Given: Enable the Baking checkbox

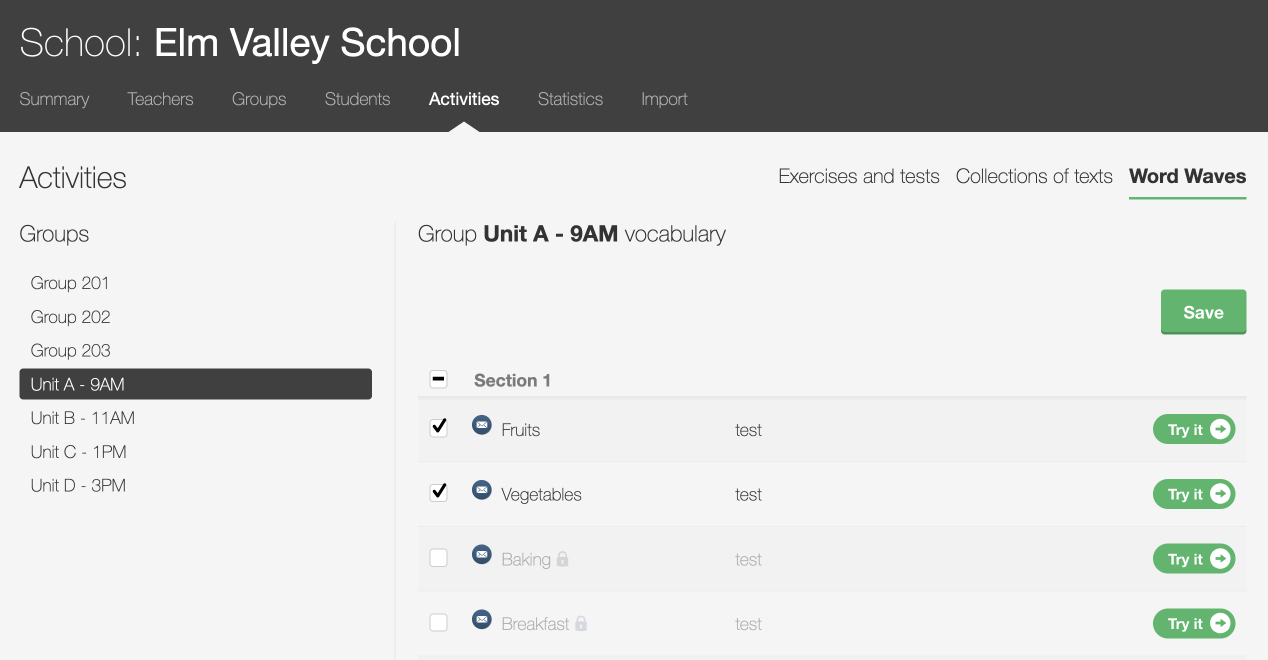Looking at the screenshot, I should pos(438,558).
